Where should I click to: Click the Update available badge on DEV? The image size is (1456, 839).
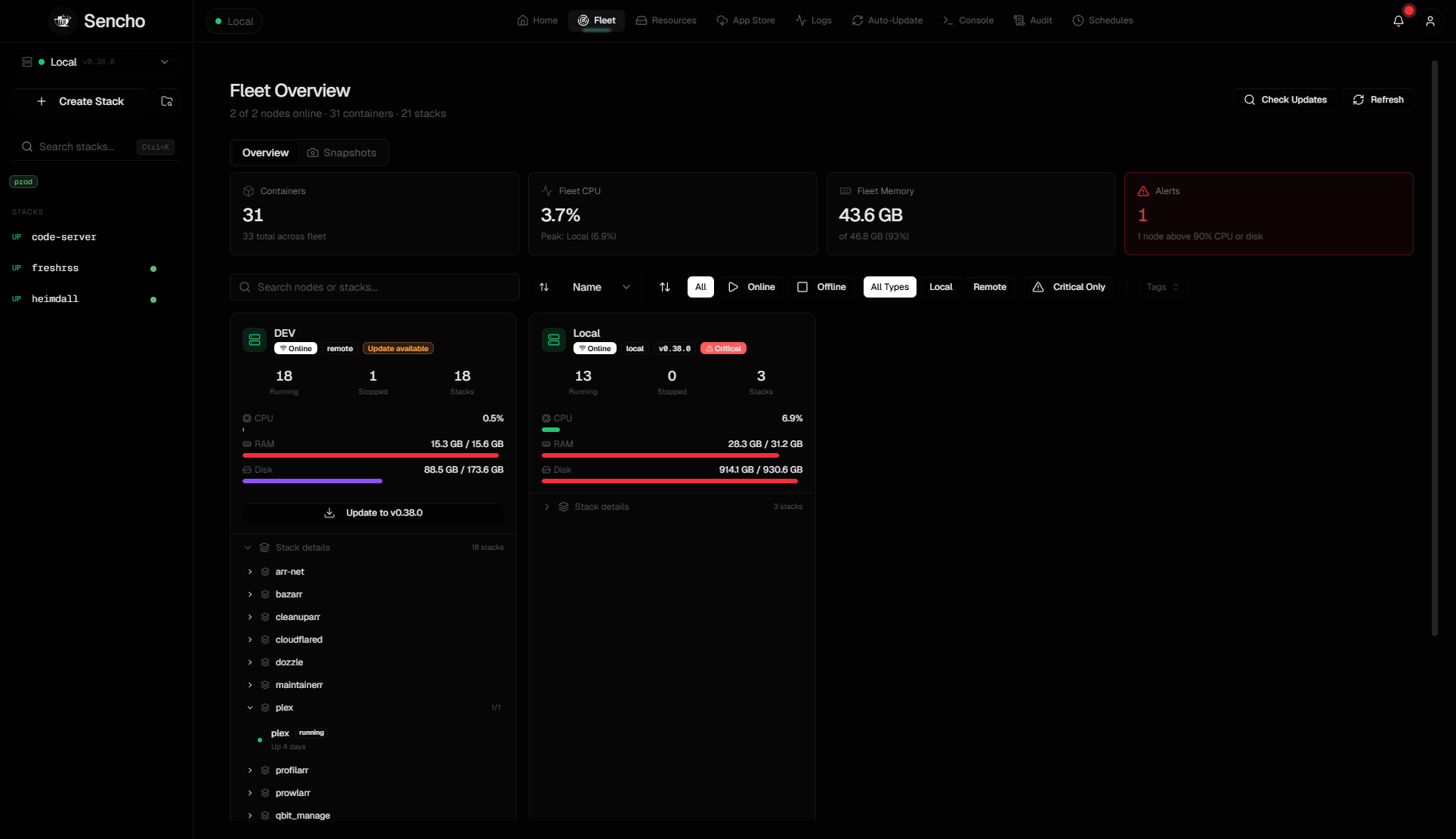click(x=397, y=348)
